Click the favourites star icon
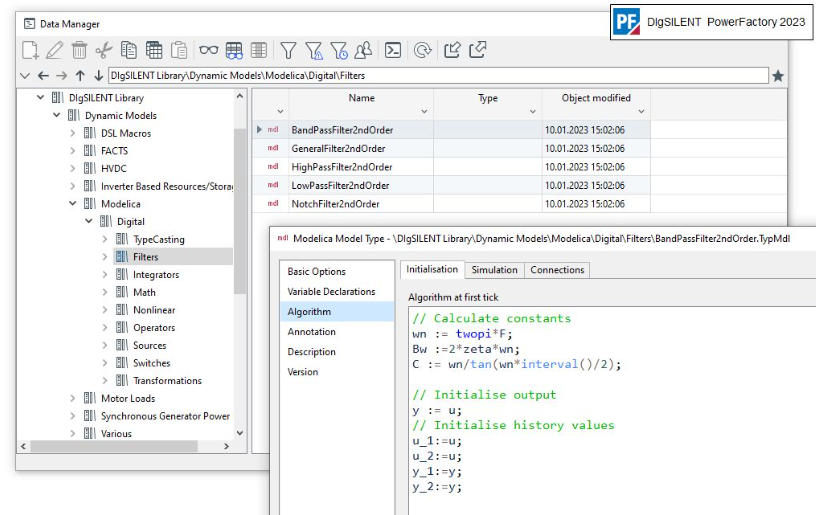 click(x=778, y=76)
